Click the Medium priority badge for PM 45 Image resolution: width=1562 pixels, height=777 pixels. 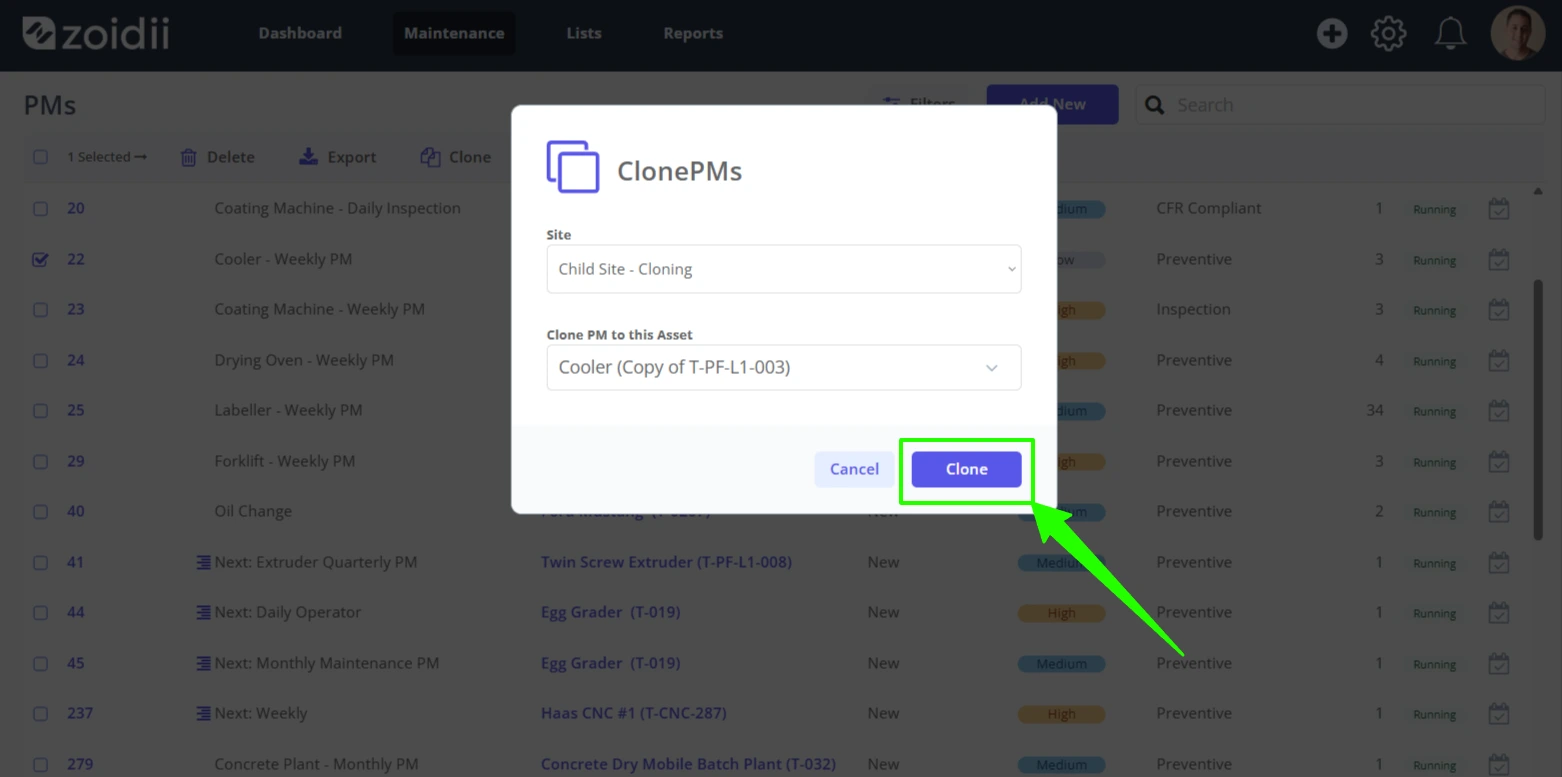pos(1061,663)
